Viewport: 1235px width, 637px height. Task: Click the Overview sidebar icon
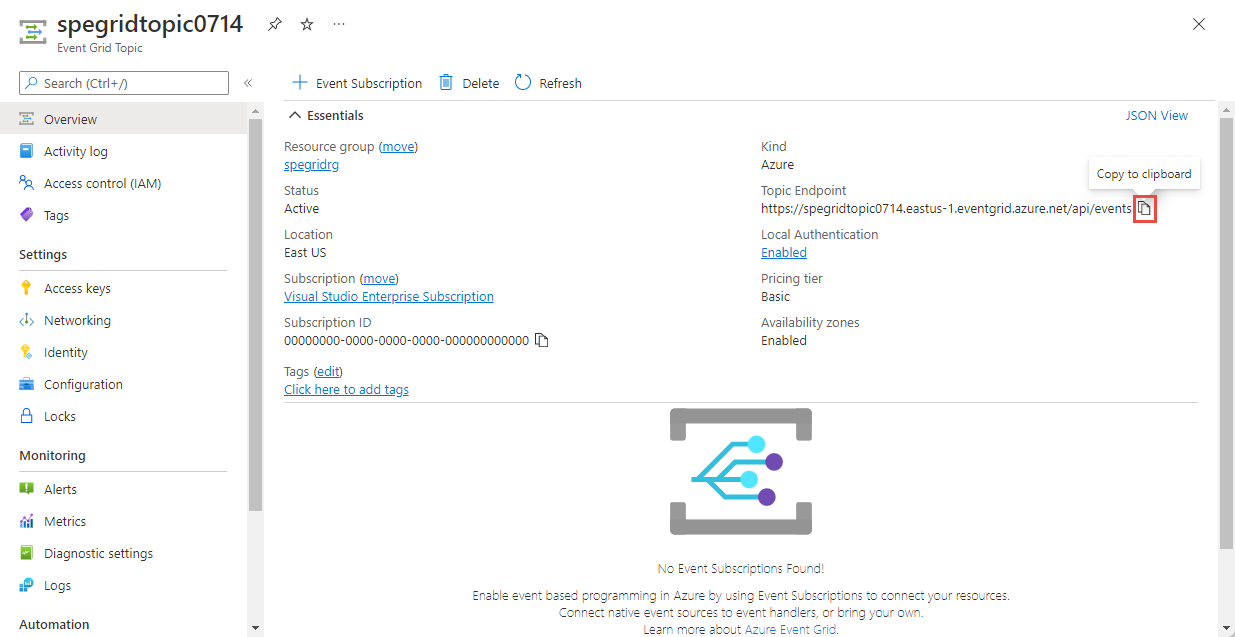(27, 119)
